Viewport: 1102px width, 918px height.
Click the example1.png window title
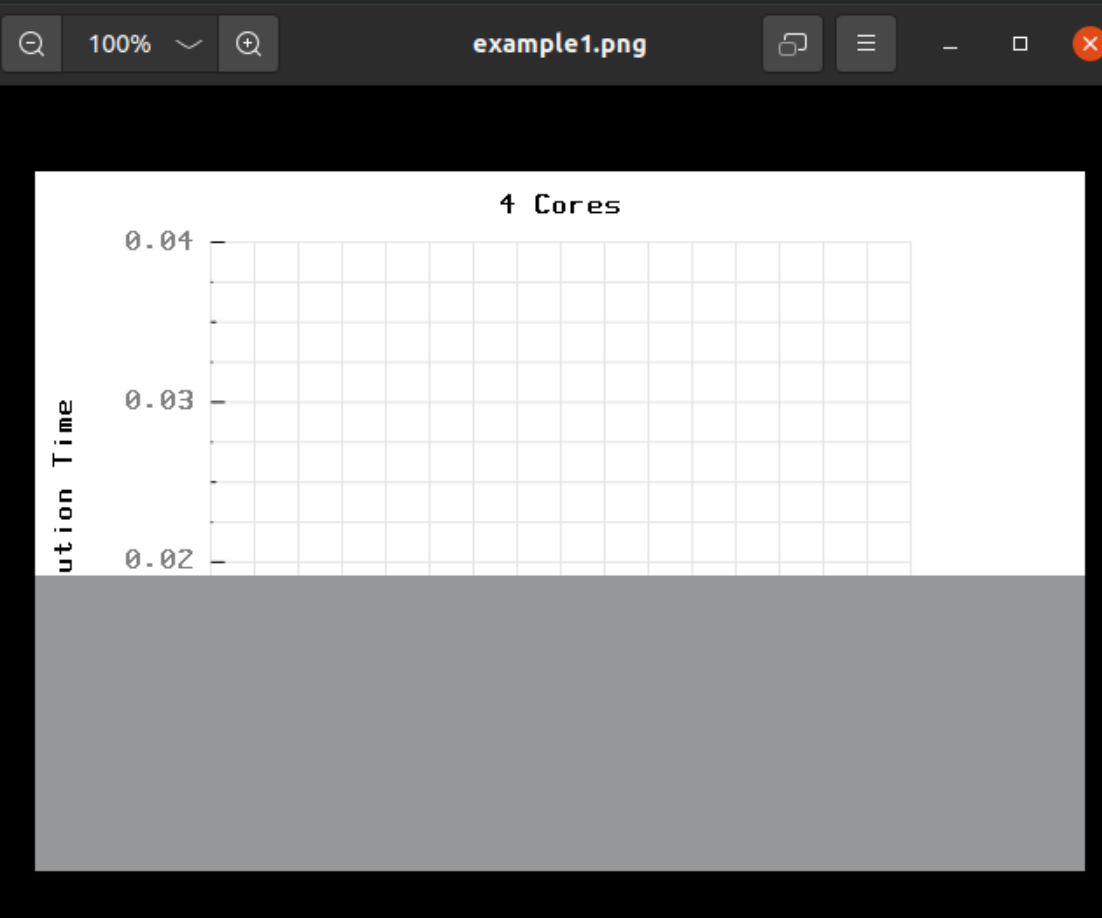pos(559,44)
